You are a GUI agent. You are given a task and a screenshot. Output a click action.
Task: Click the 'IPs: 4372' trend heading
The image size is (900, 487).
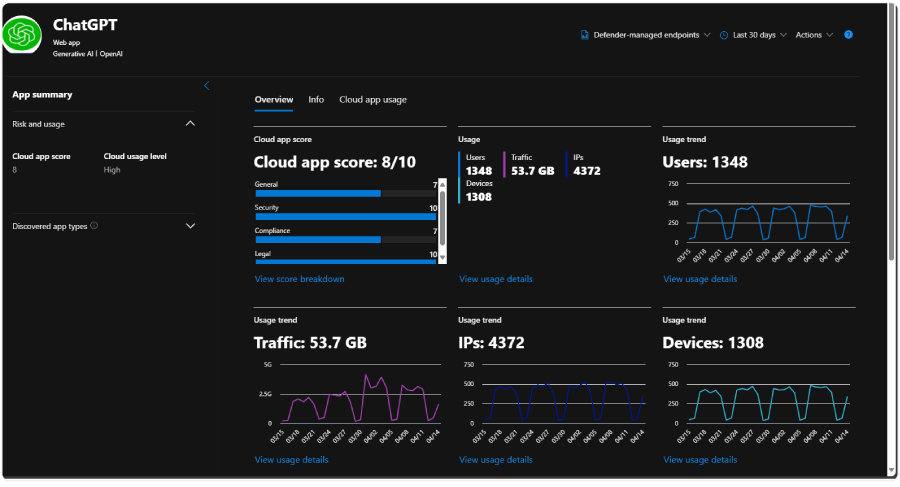coord(491,343)
